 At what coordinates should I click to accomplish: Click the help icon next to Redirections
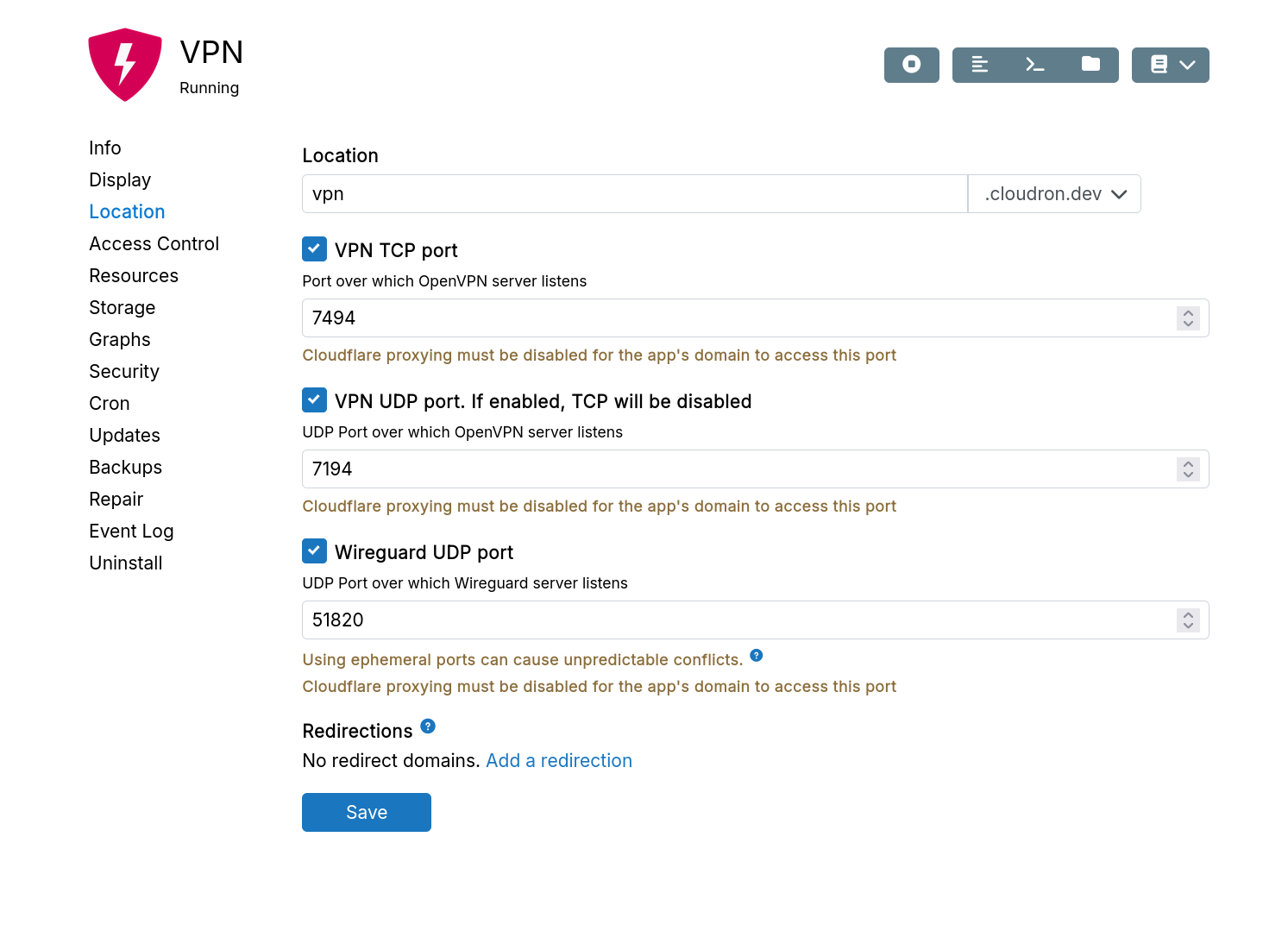(428, 727)
